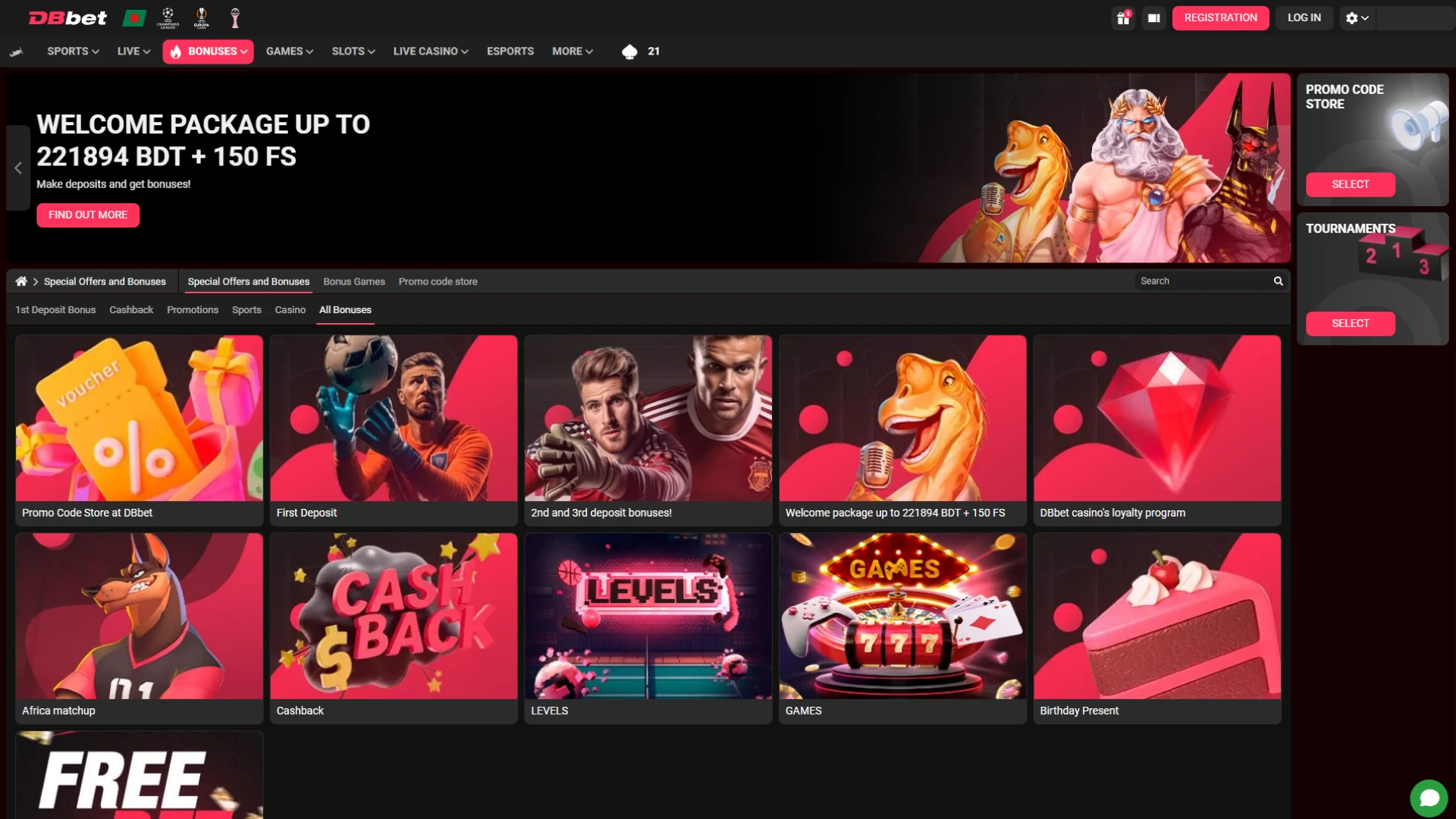Viewport: 1456px width, 819px height.
Task: Open the Champions League icon shortcut
Action: click(168, 17)
